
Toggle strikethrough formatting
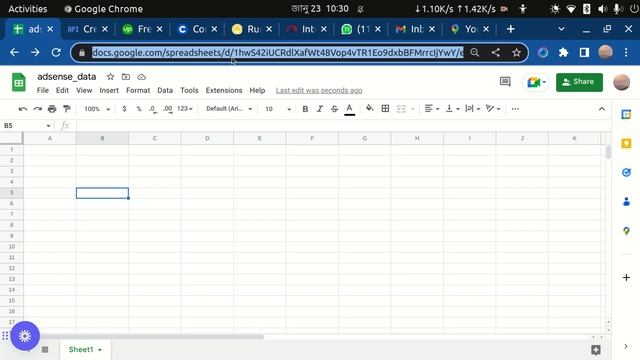pos(334,109)
